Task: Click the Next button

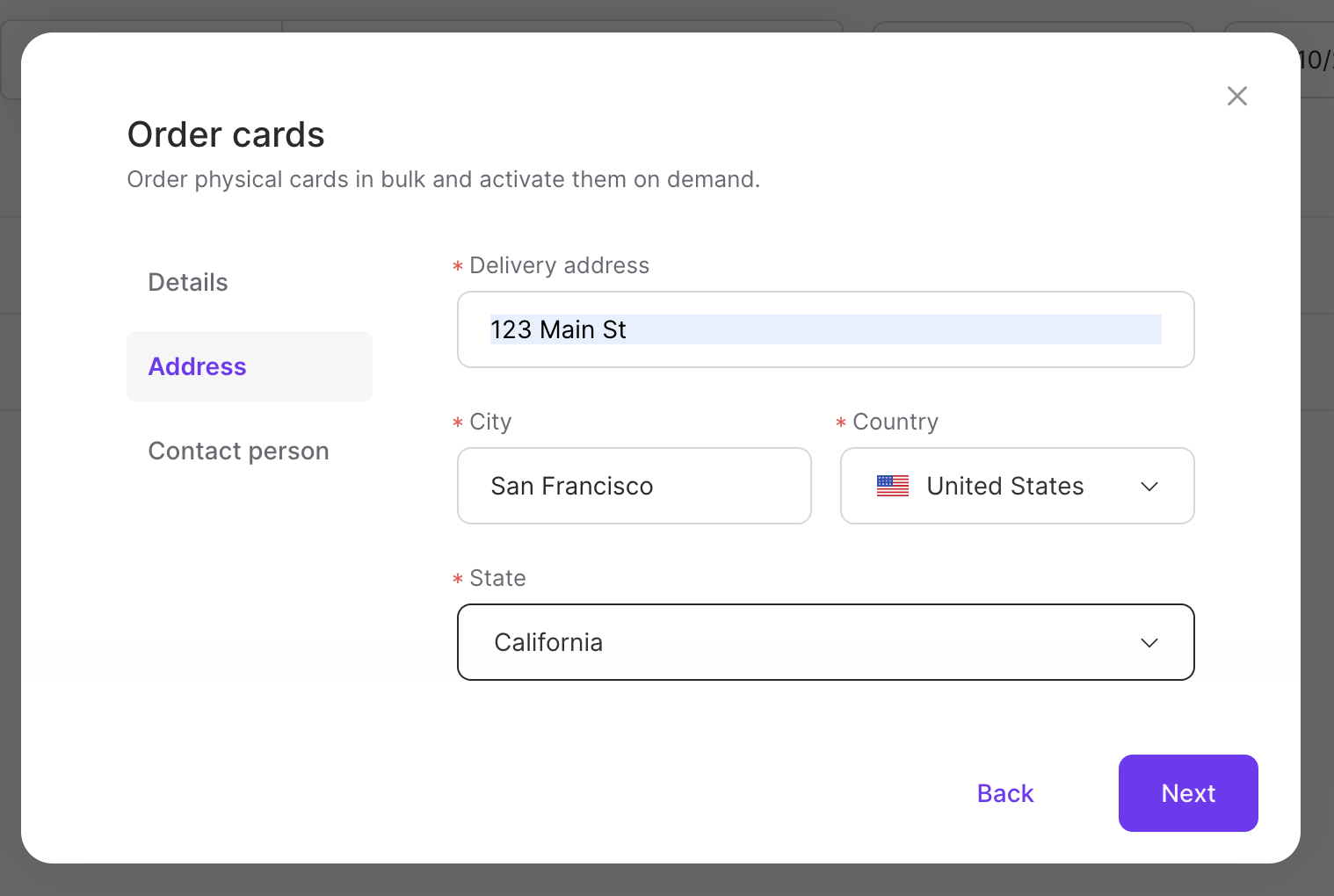Action: pyautogui.click(x=1188, y=793)
